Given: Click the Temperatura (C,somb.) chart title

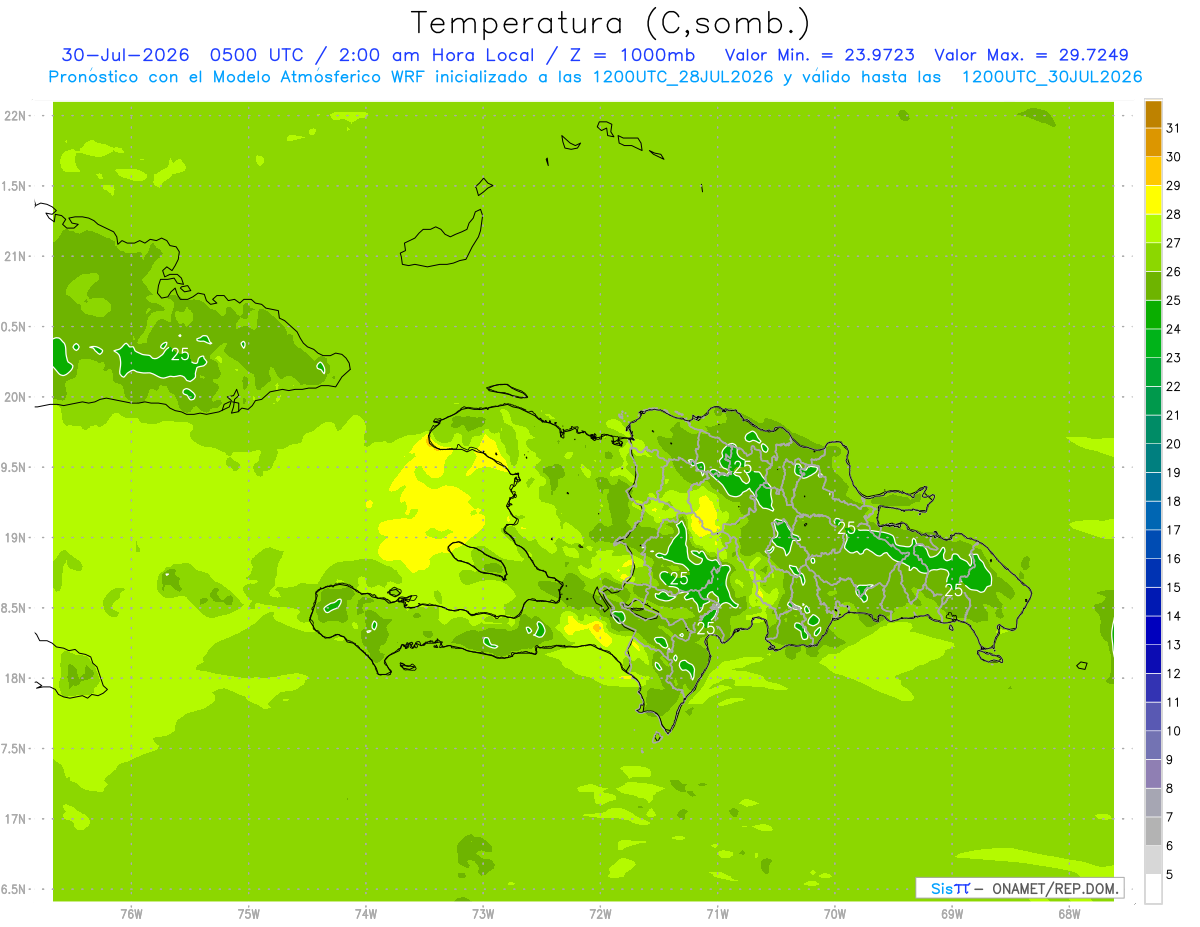Looking at the screenshot, I should (x=611, y=23).
